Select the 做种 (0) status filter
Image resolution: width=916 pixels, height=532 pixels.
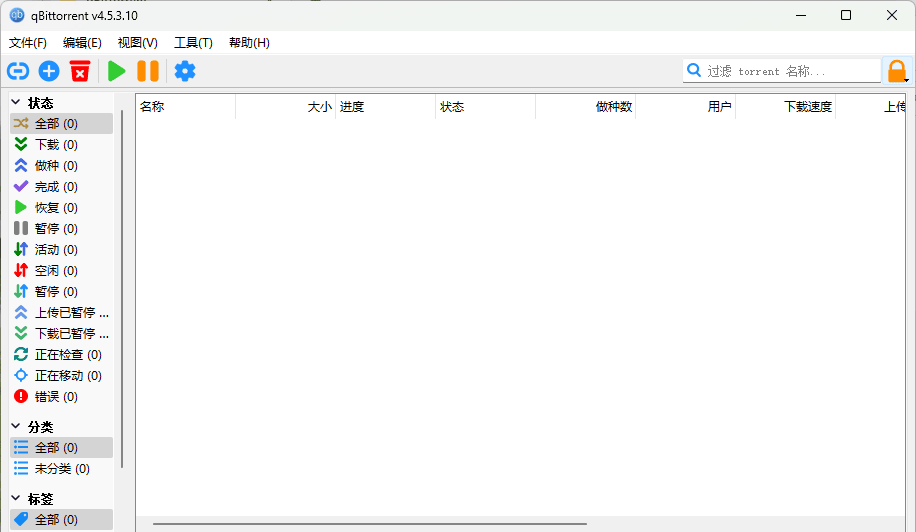point(61,166)
